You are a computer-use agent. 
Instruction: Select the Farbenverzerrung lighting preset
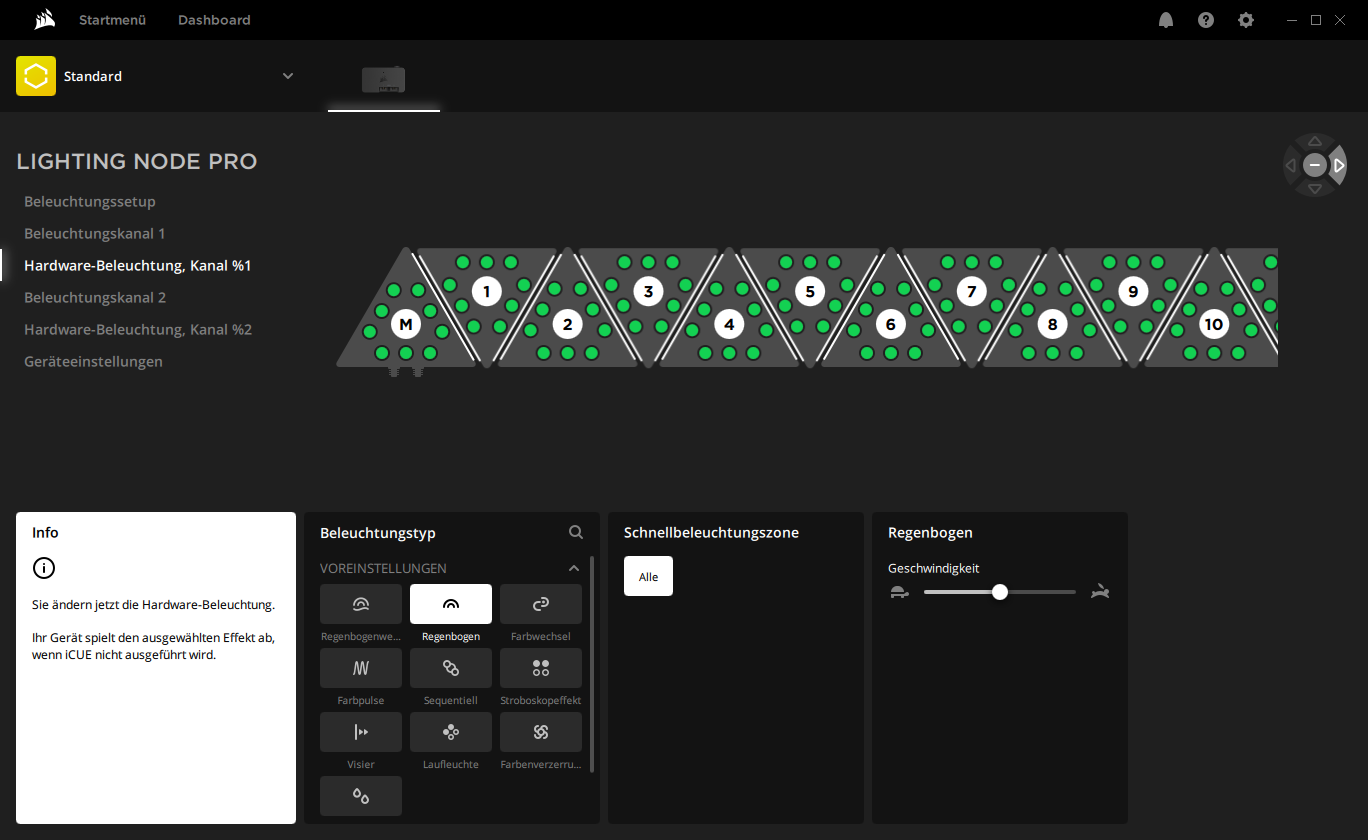coord(541,732)
